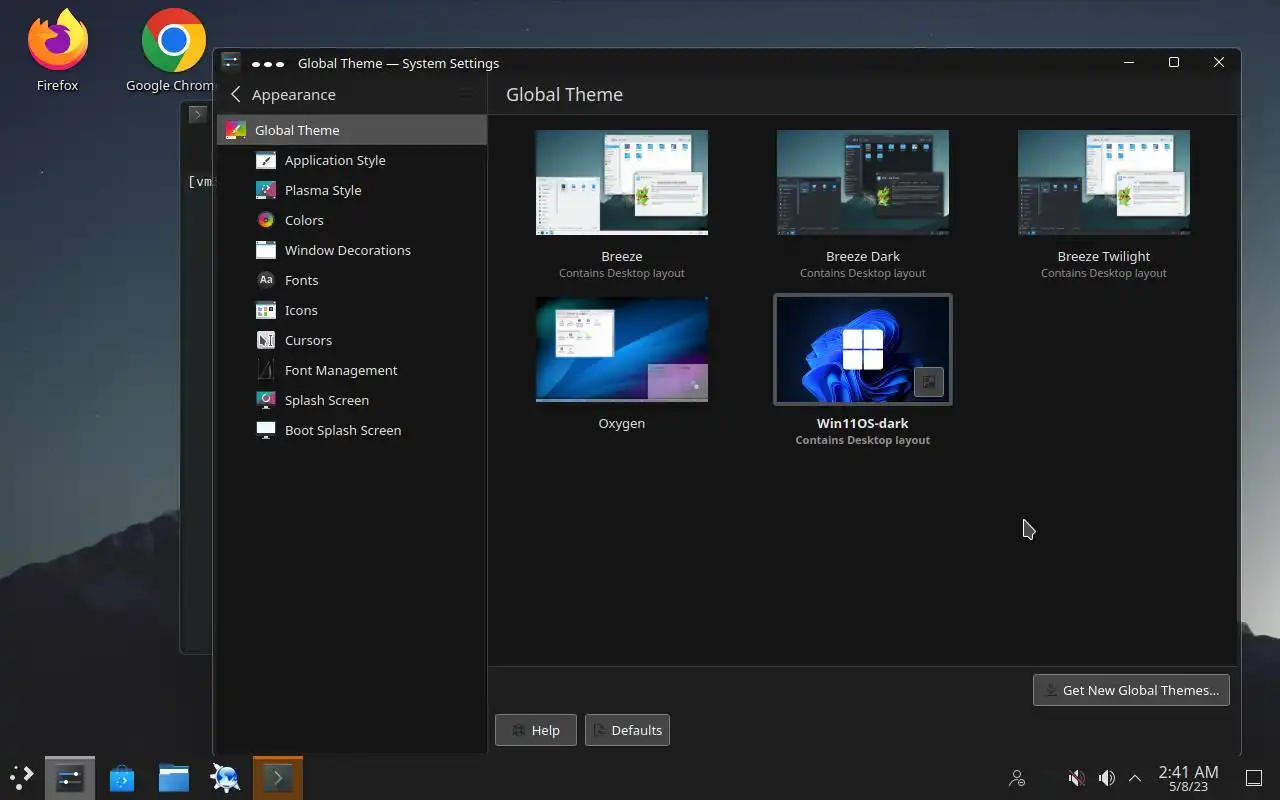The image size is (1280, 800).
Task: Select the Breeze theme thumbnail
Action: point(622,183)
